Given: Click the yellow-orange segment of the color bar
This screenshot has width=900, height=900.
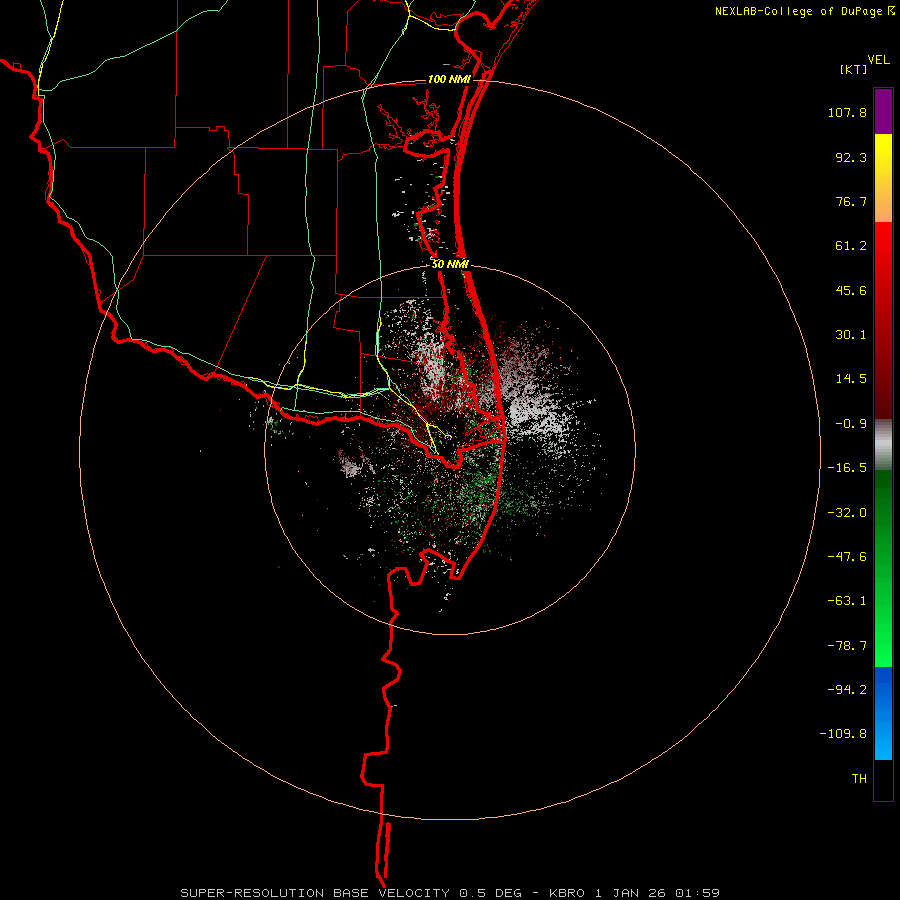Looking at the screenshot, I should [883, 178].
